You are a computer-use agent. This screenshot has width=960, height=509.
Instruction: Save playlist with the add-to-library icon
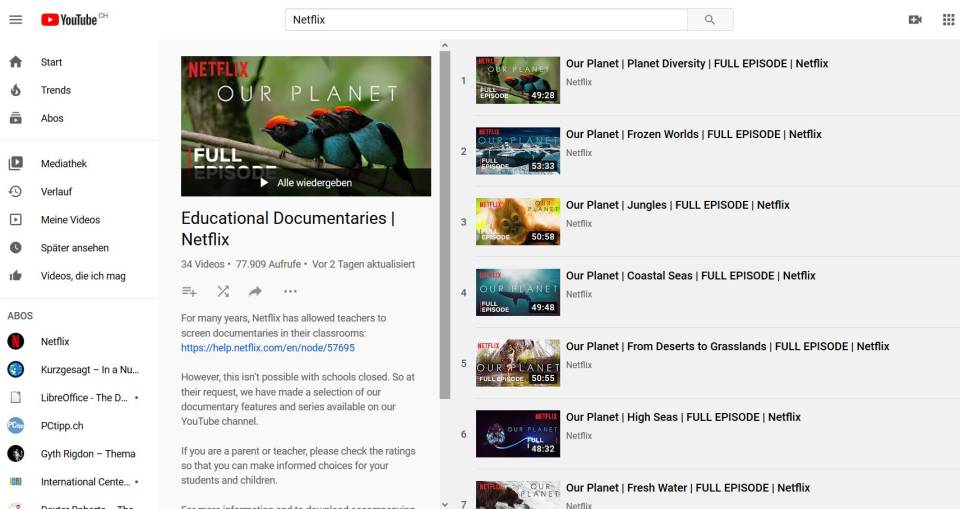189,292
